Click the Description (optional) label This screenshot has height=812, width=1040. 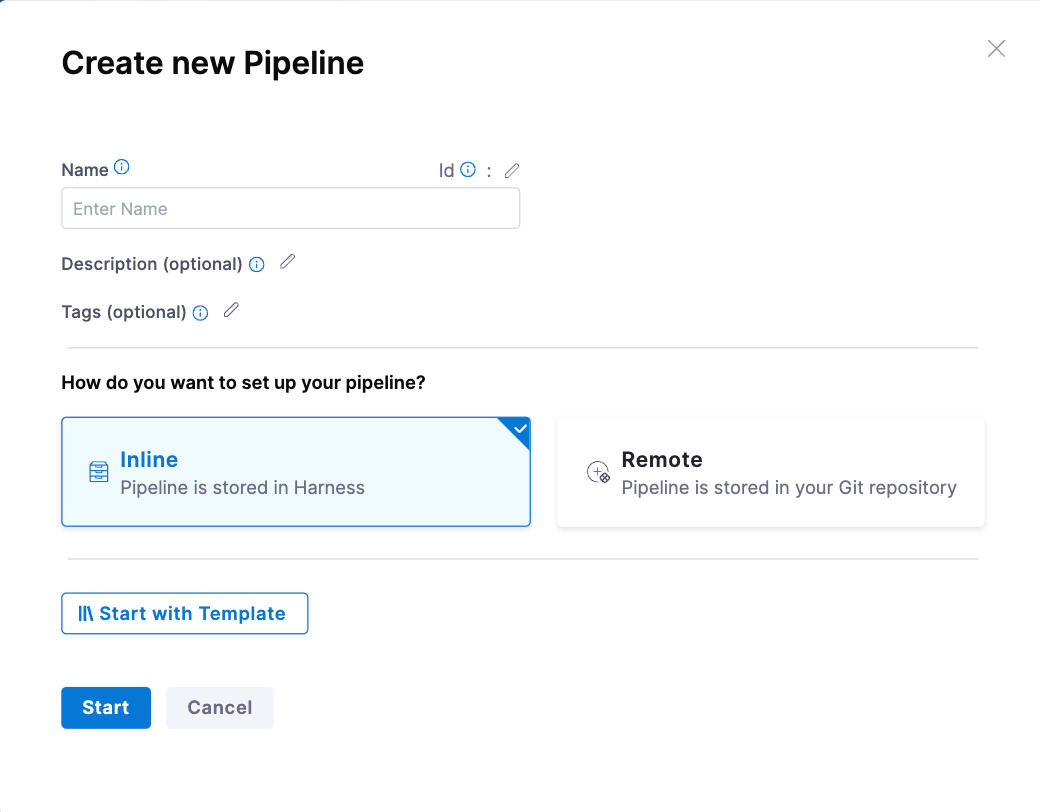[152, 264]
